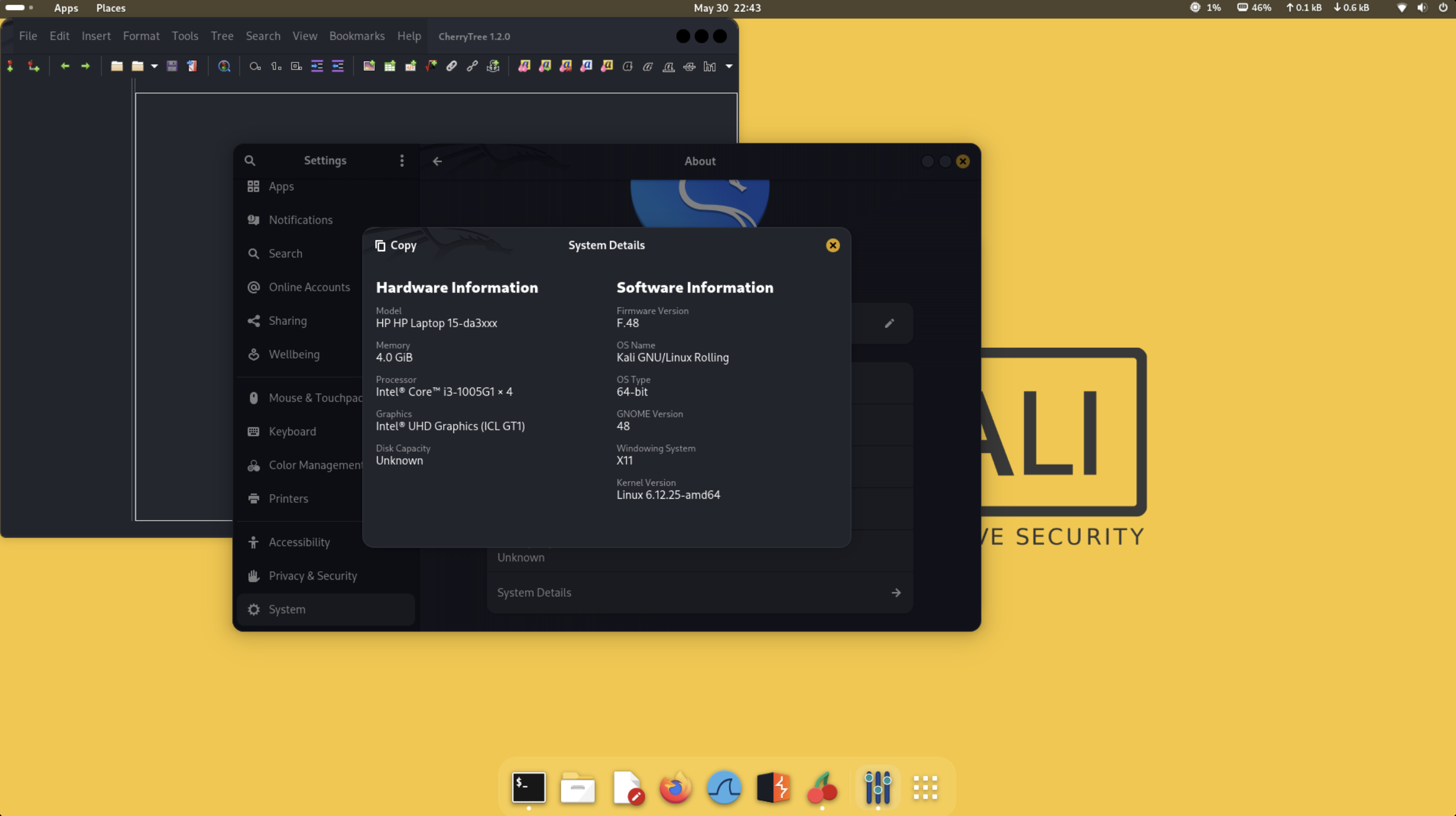The height and width of the screenshot is (816, 1456).
Task: Click Copy in System Details dialog
Action: 396,245
